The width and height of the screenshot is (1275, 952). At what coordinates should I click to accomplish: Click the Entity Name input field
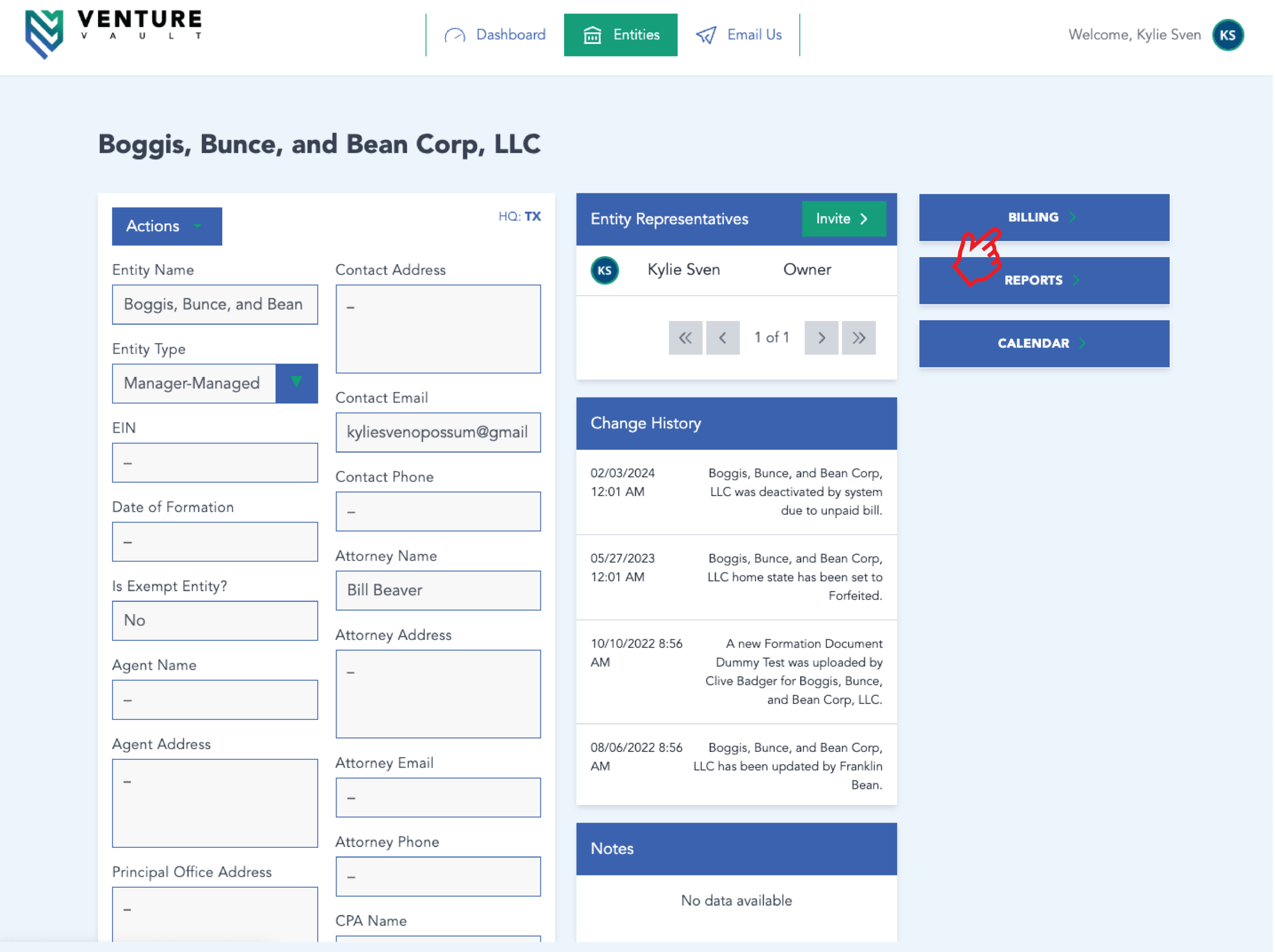coord(214,304)
